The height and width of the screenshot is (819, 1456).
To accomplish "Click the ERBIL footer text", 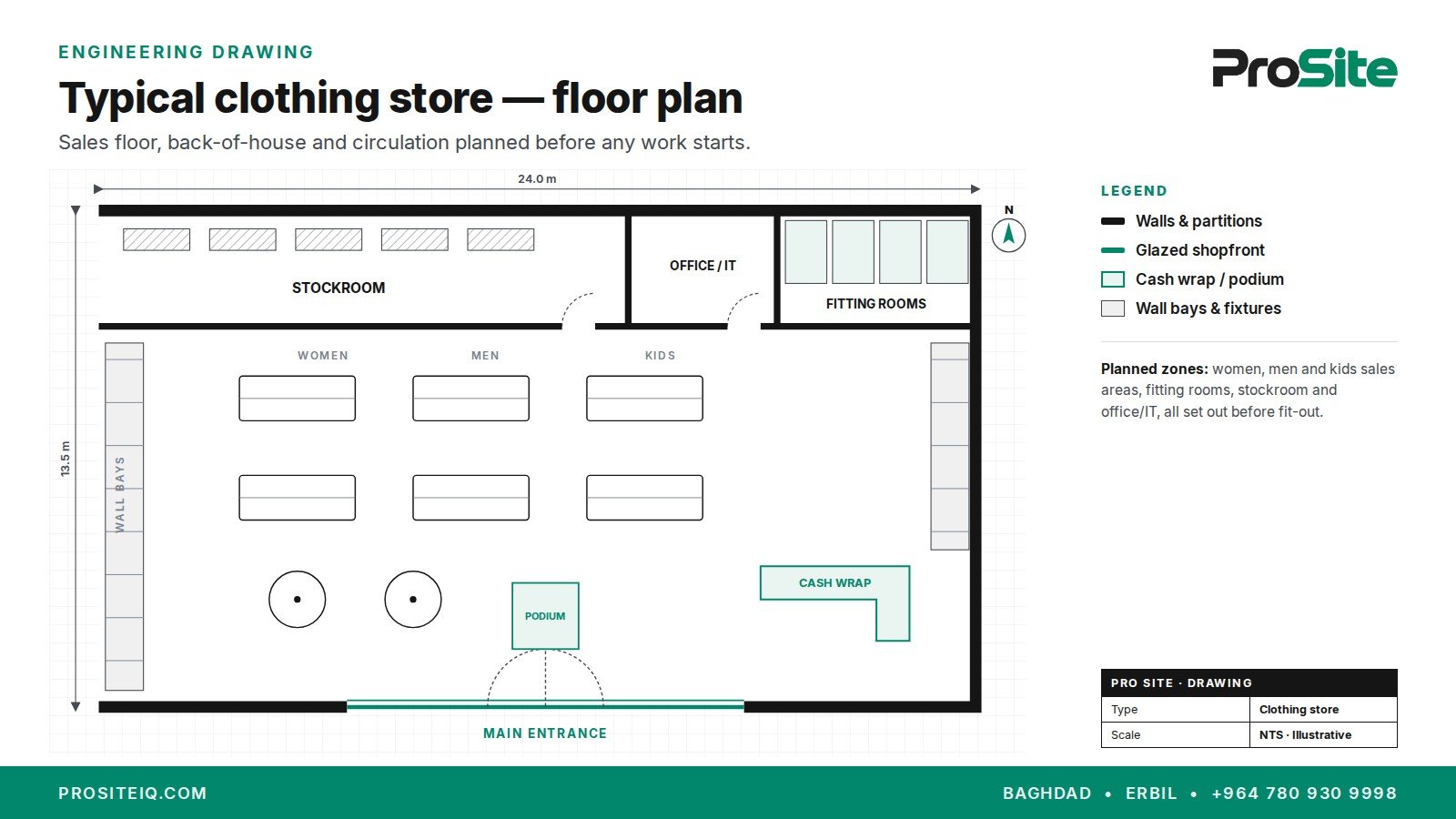I will click(1151, 794).
